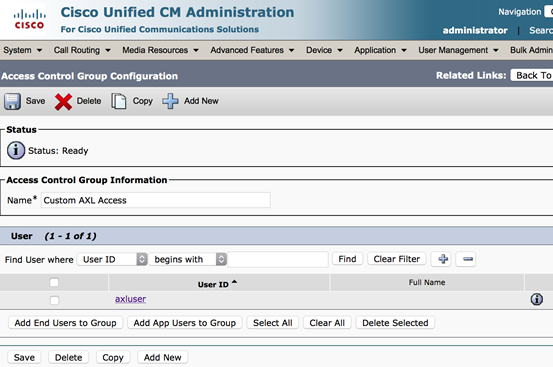The height and width of the screenshot is (367, 553).
Task: Expand the System menu
Action: [x=23, y=50]
